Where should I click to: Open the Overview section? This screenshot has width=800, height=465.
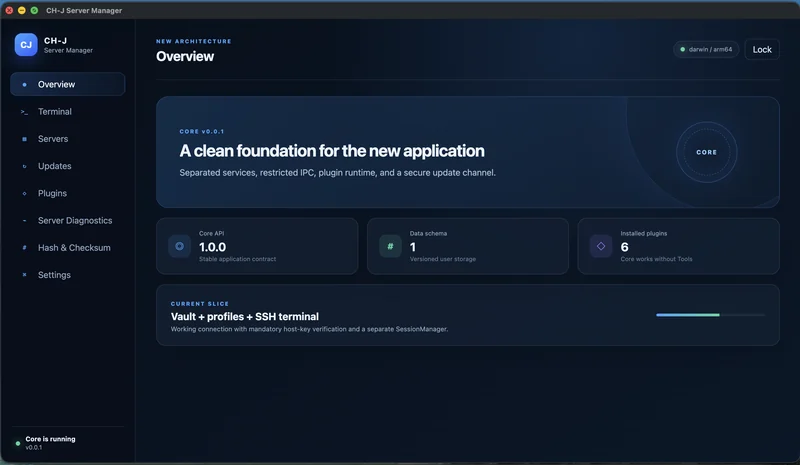click(68, 84)
